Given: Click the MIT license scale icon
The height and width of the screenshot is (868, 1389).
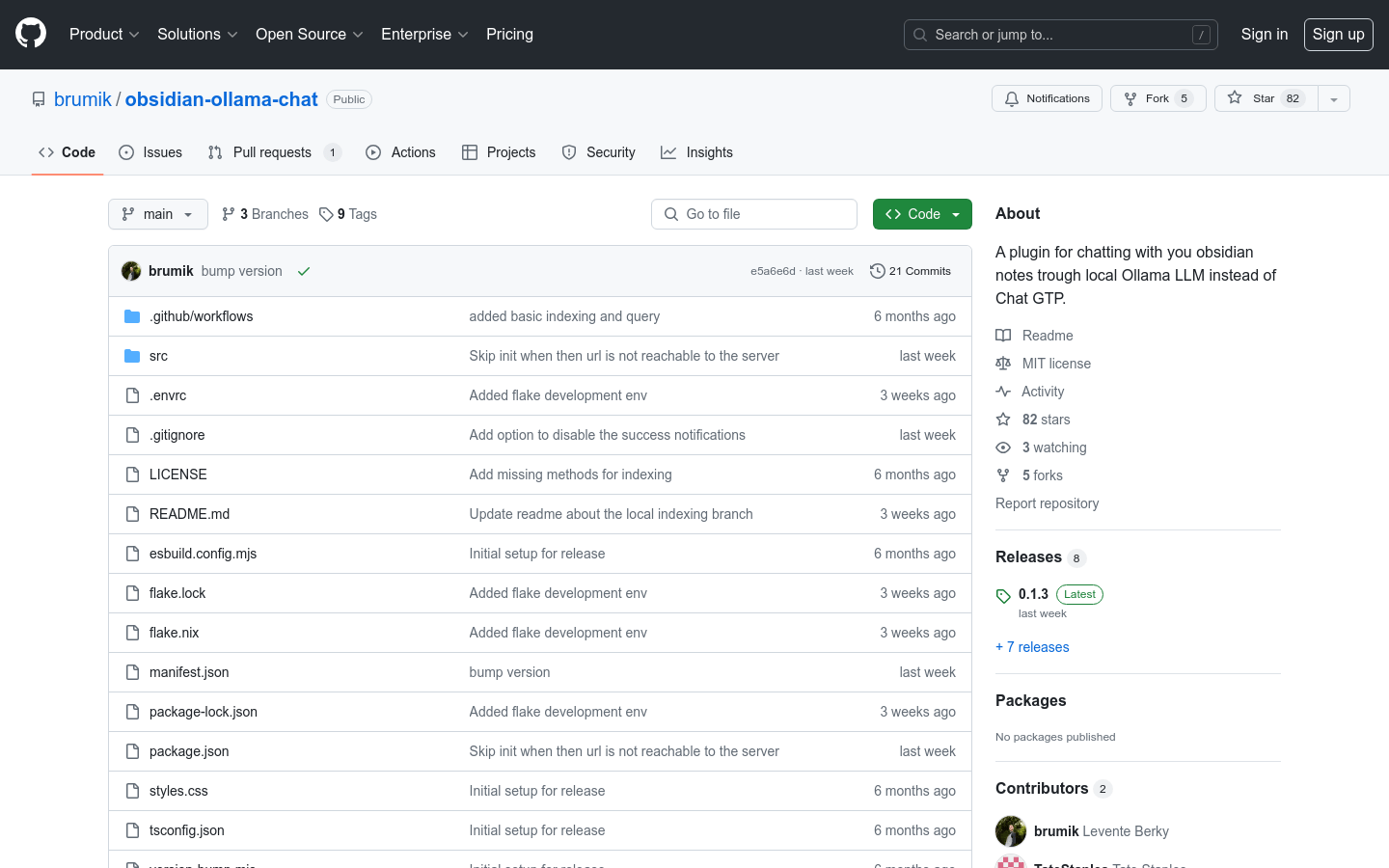Looking at the screenshot, I should click(1003, 364).
